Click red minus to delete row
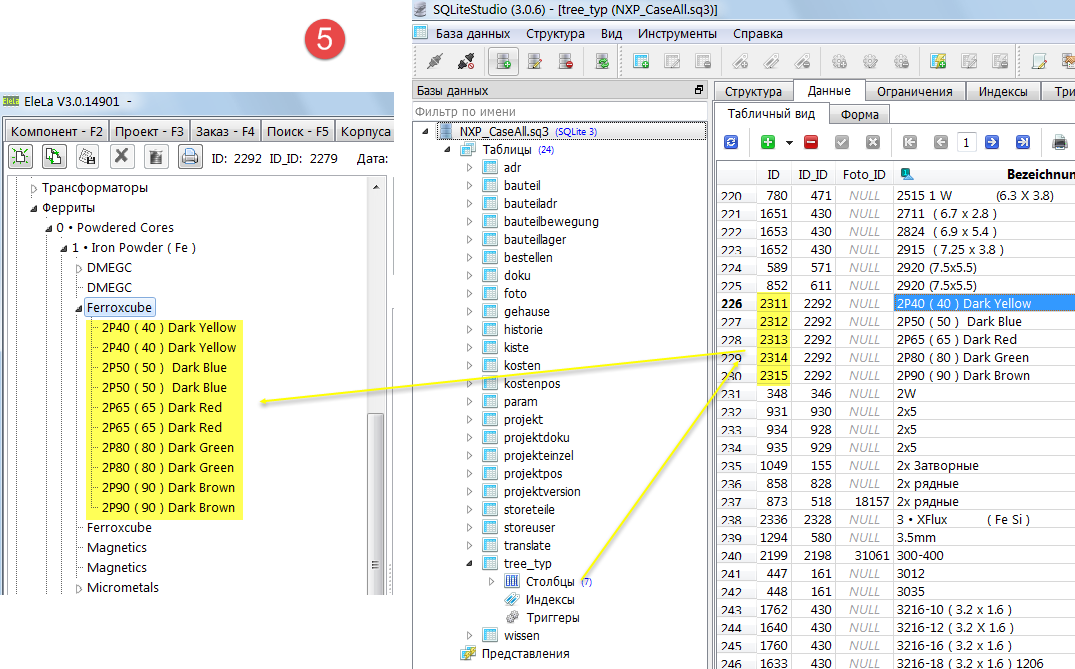This screenshot has width=1075, height=669. (x=811, y=142)
